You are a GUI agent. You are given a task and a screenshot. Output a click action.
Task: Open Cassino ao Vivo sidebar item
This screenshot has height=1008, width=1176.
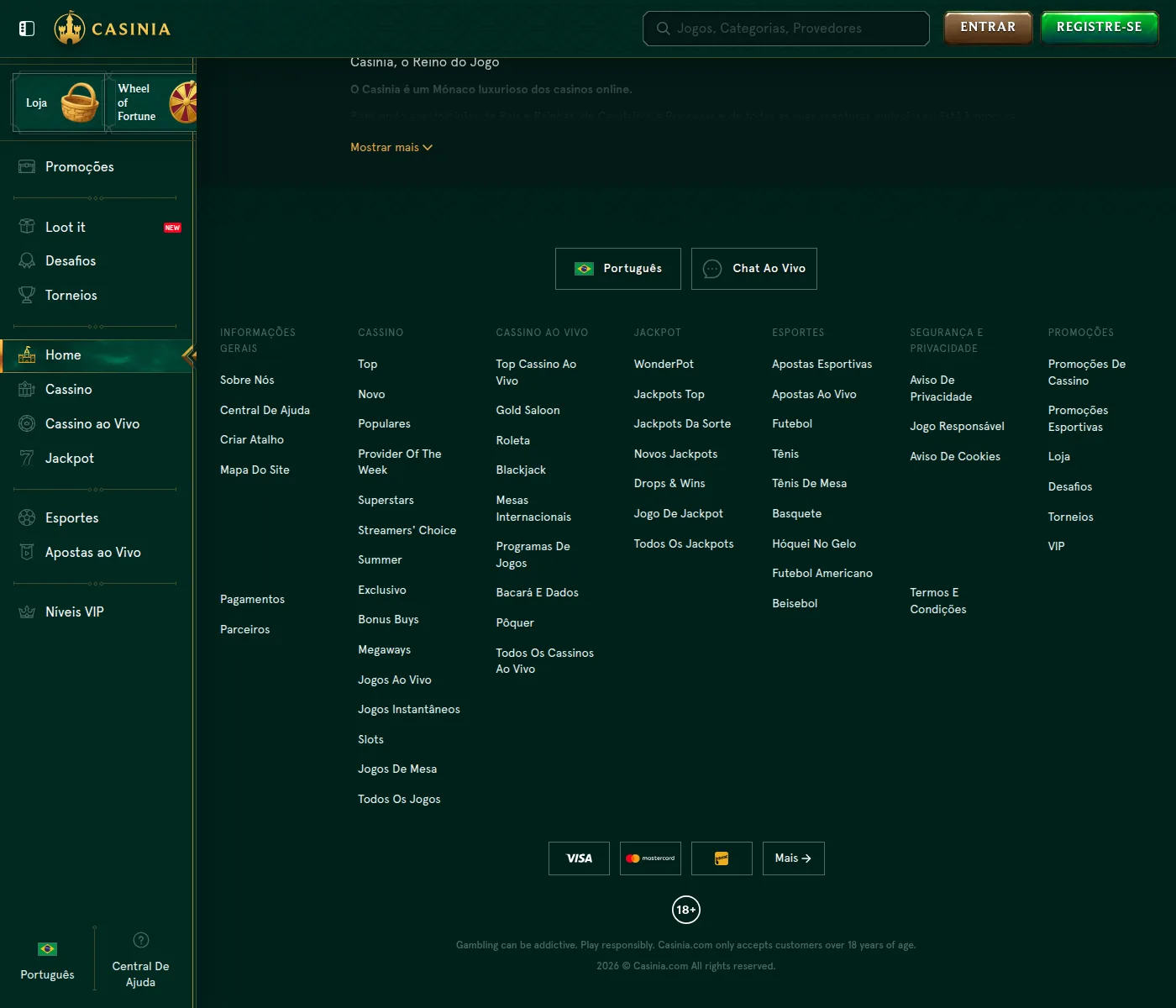click(x=97, y=423)
